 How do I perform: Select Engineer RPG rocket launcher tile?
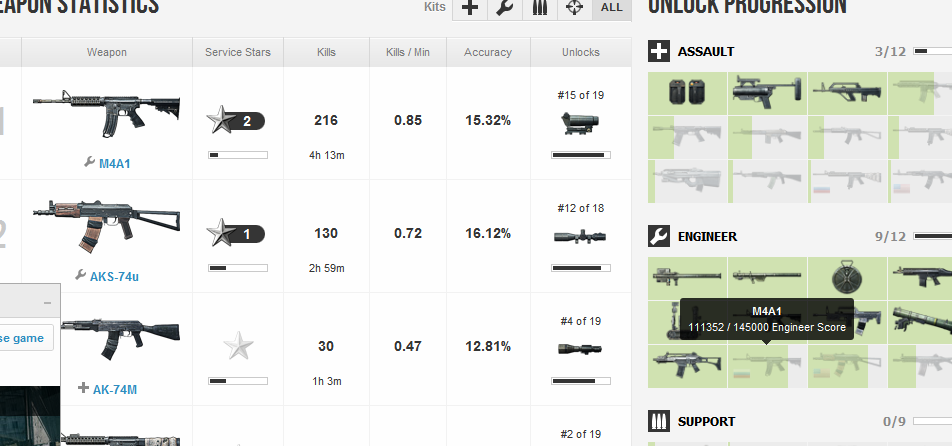tap(767, 278)
